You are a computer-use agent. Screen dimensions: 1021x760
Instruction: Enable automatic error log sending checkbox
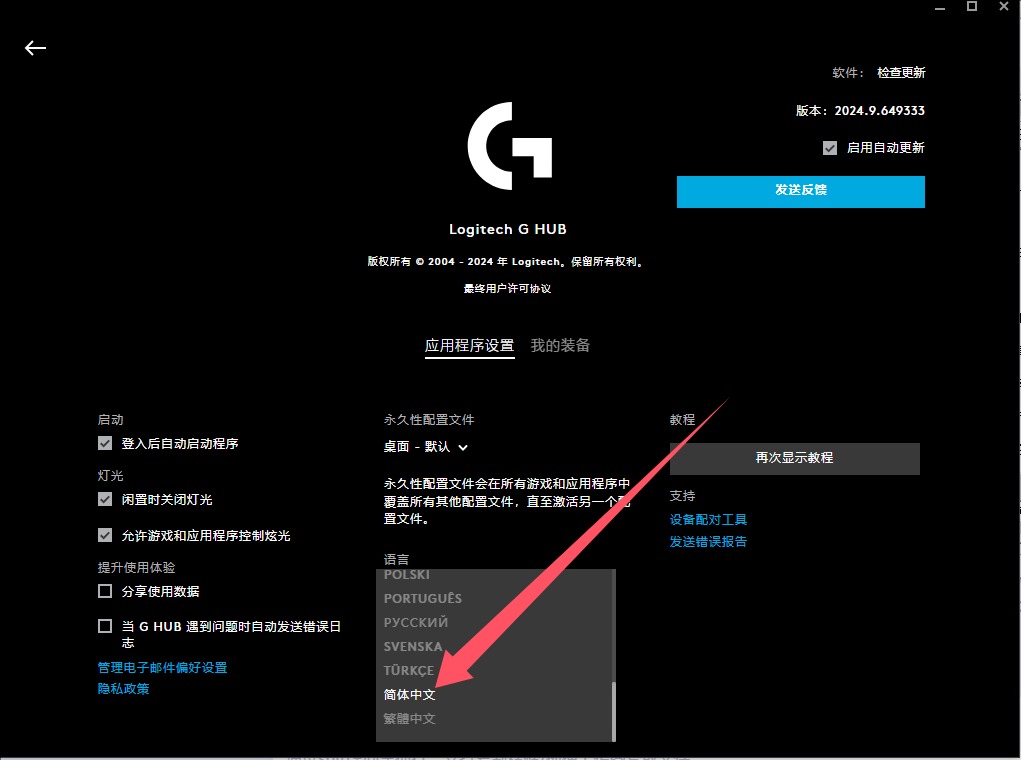tap(105, 626)
